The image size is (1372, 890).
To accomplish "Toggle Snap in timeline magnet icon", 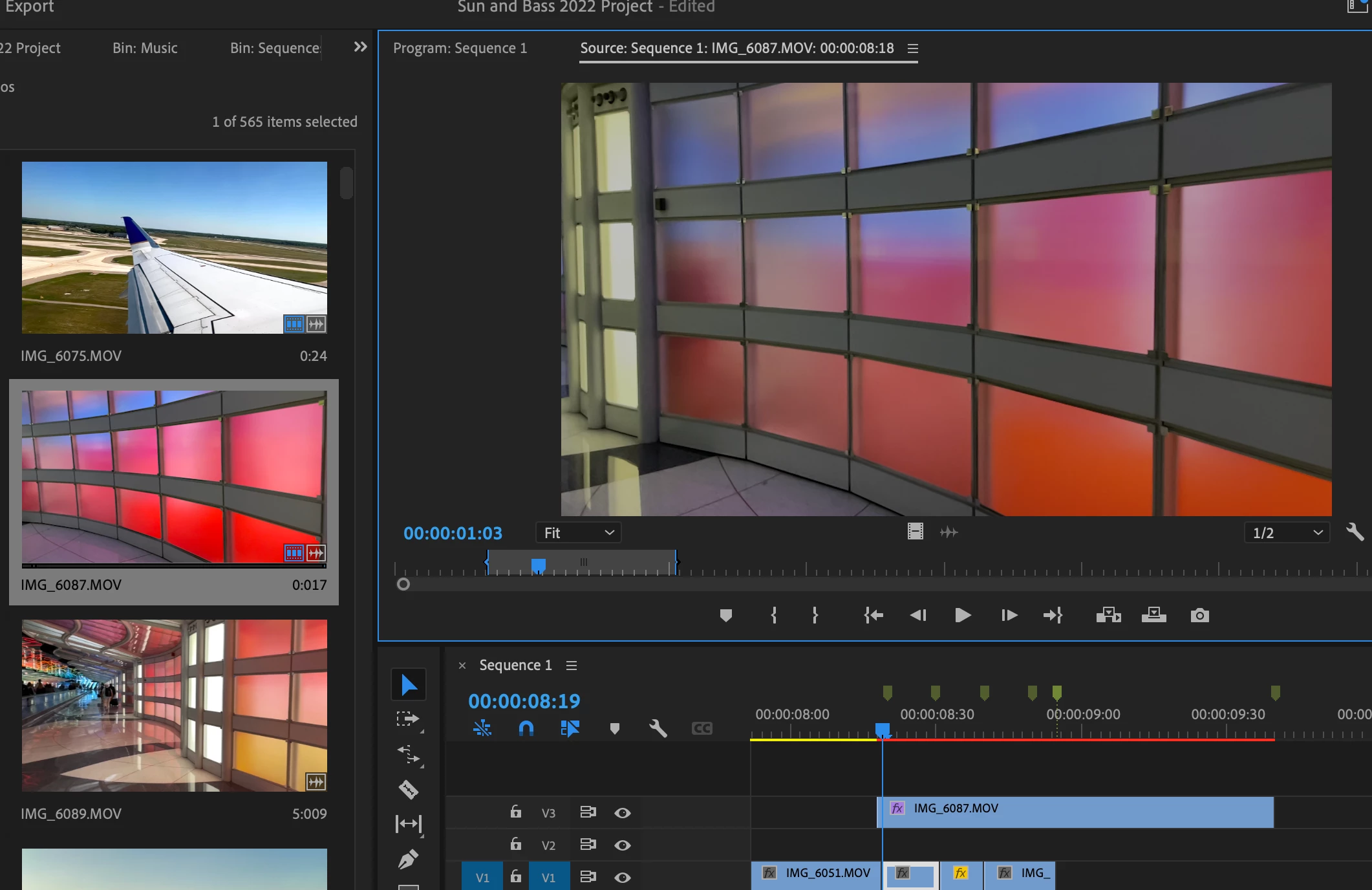I will click(526, 729).
